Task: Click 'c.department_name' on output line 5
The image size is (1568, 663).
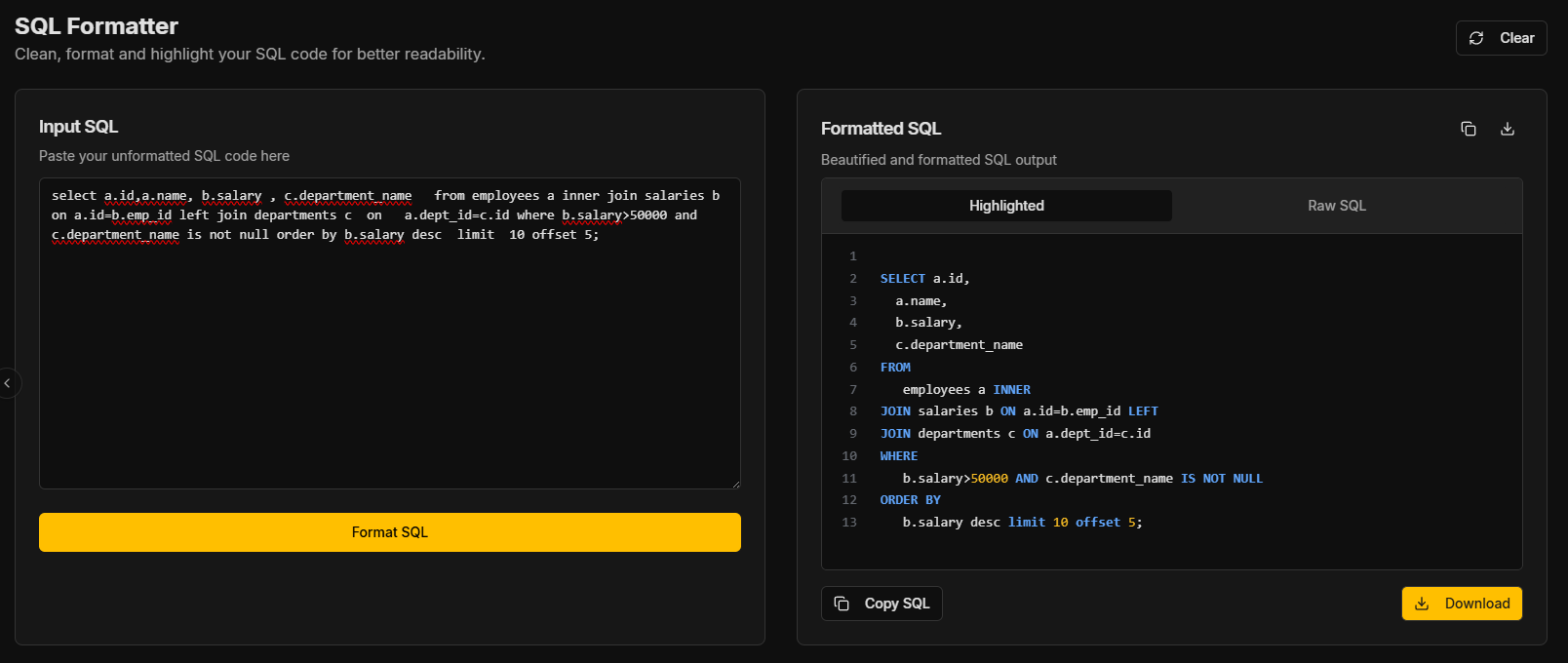Action: pos(960,345)
